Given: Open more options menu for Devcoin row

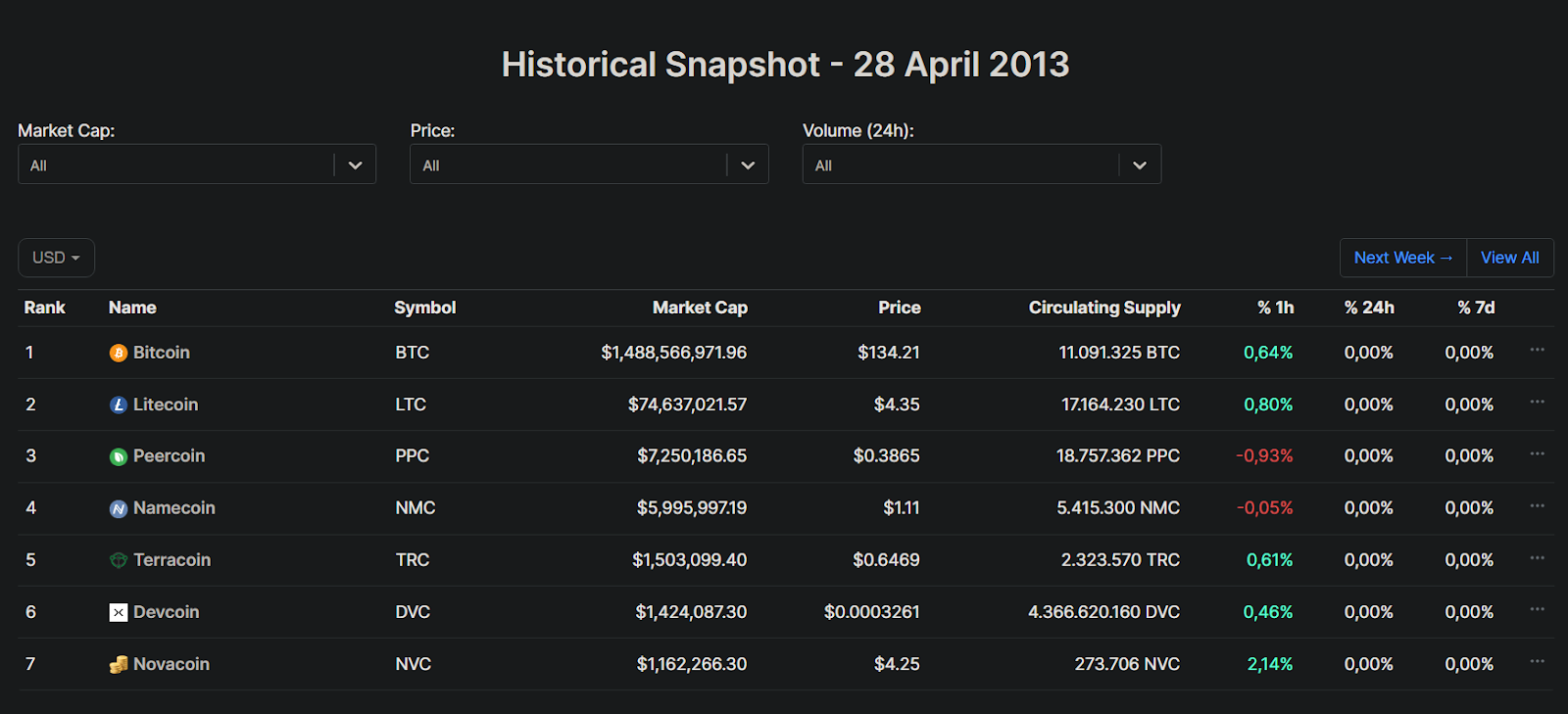Looking at the screenshot, I should (1537, 609).
